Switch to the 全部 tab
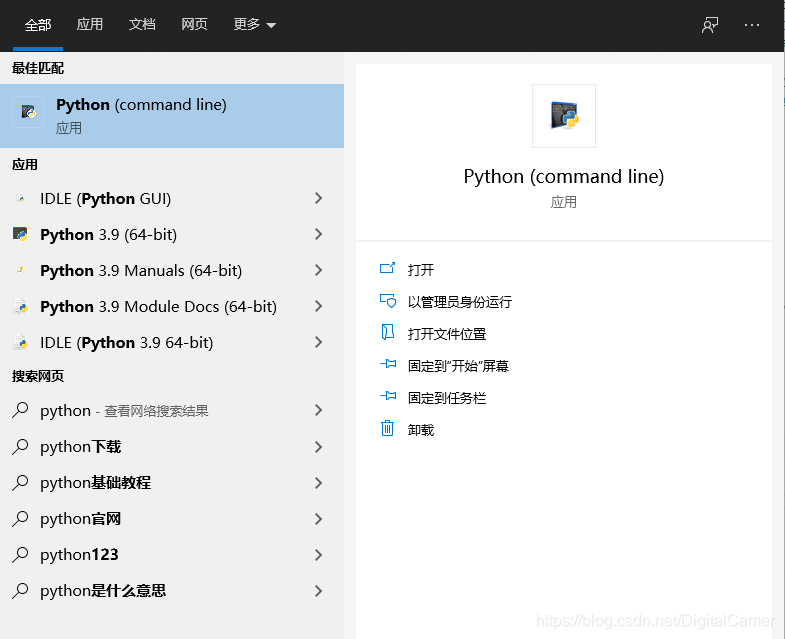 [38, 25]
